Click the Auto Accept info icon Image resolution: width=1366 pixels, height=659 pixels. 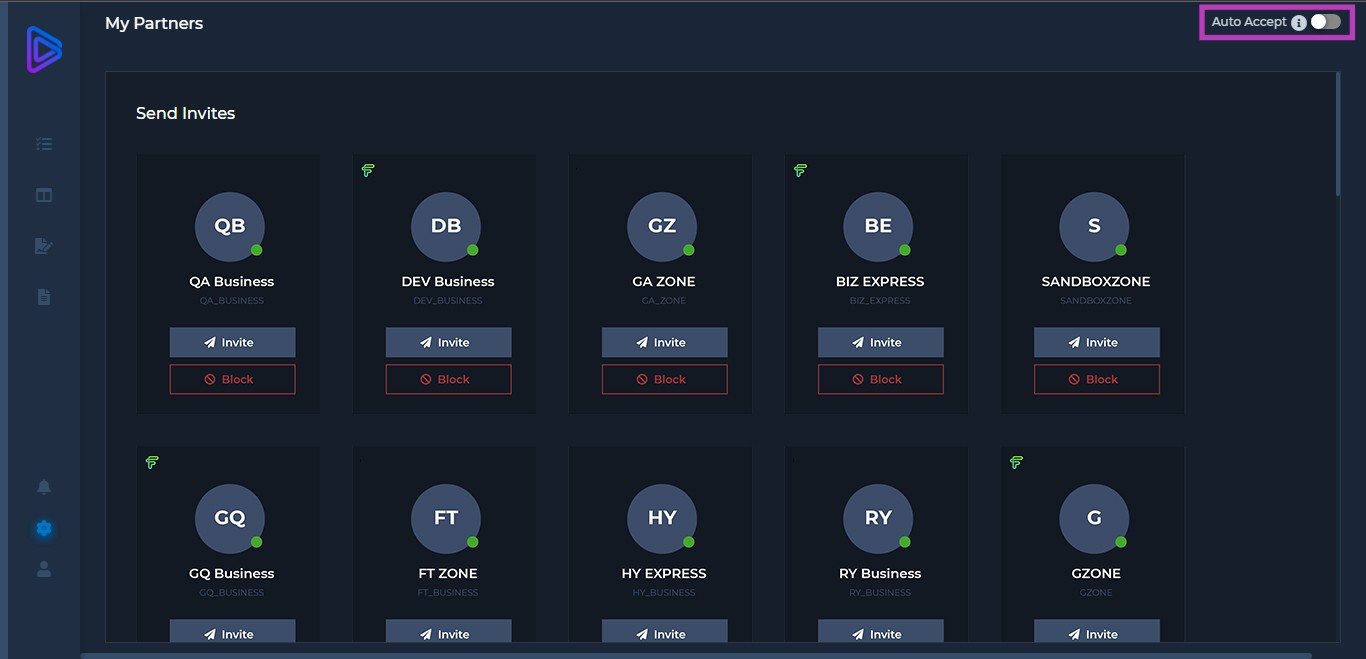[x=1299, y=22]
